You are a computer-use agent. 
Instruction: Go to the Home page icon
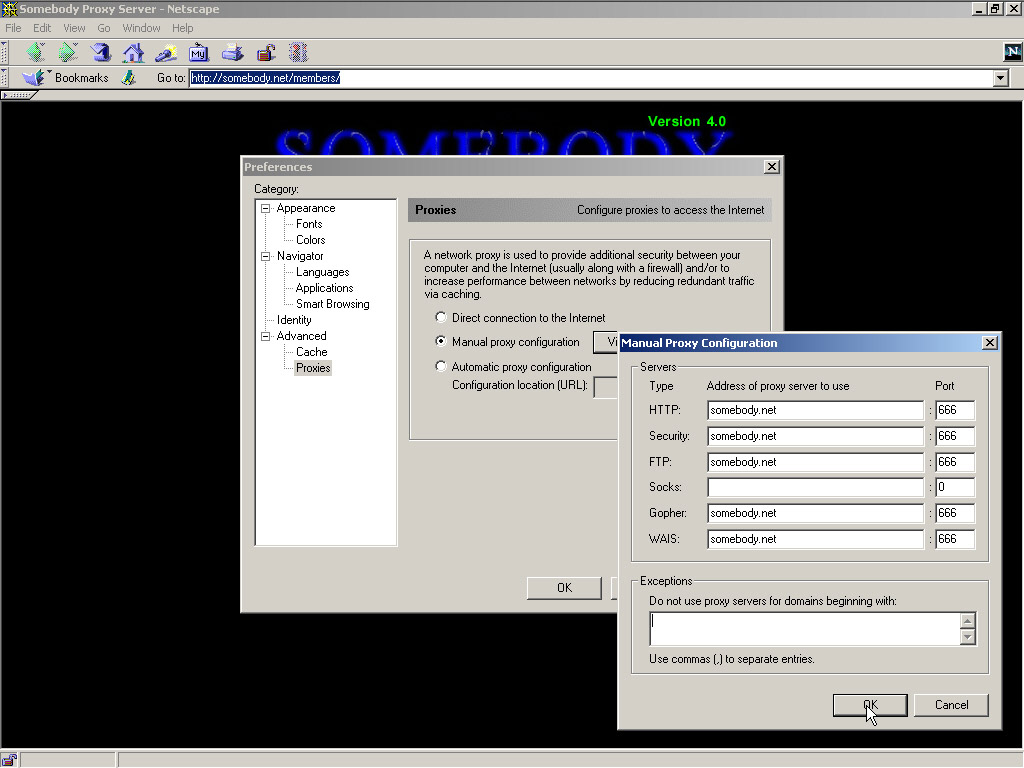pos(133,53)
